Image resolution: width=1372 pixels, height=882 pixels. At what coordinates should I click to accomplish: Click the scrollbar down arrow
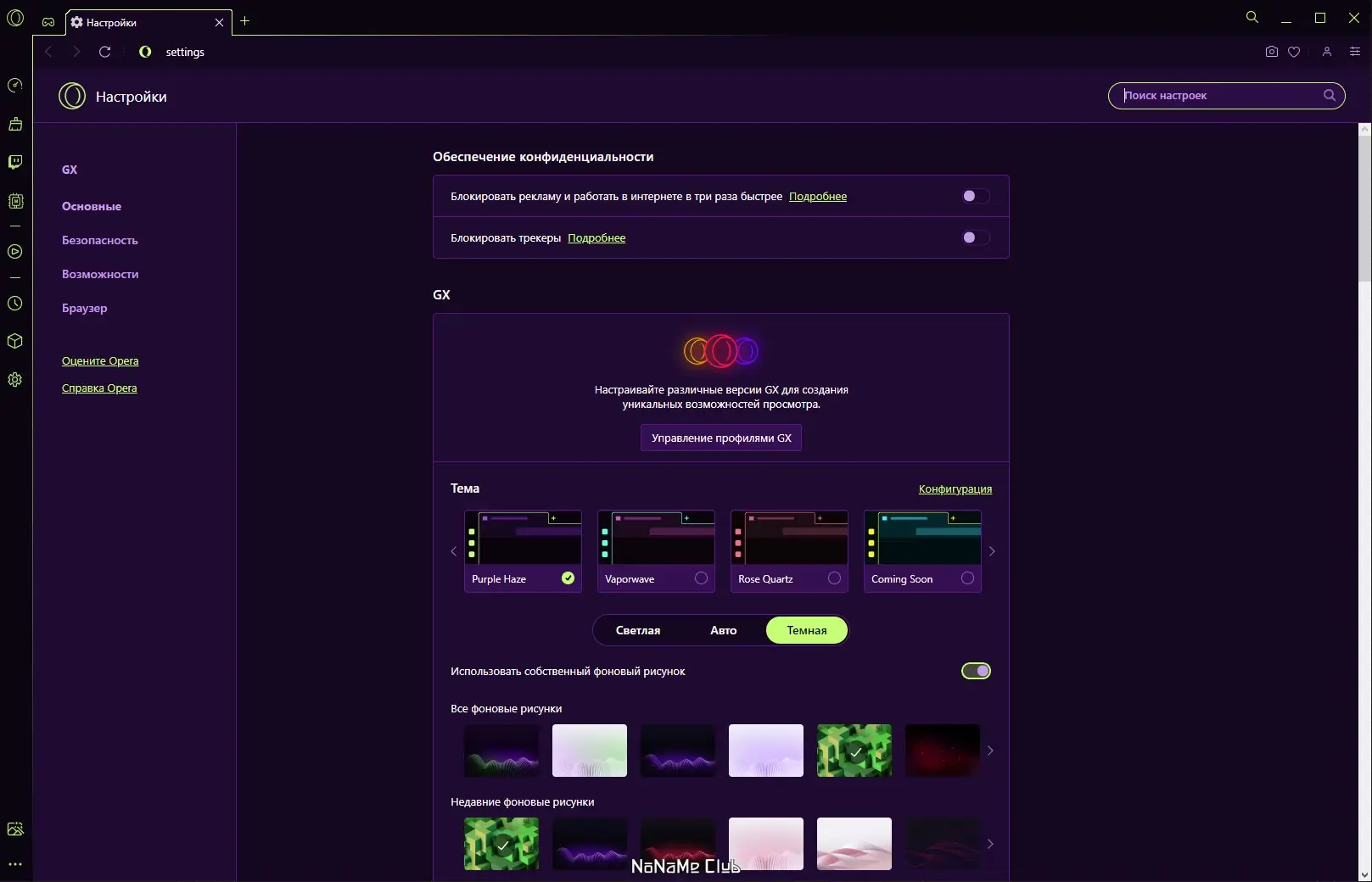(1364, 874)
